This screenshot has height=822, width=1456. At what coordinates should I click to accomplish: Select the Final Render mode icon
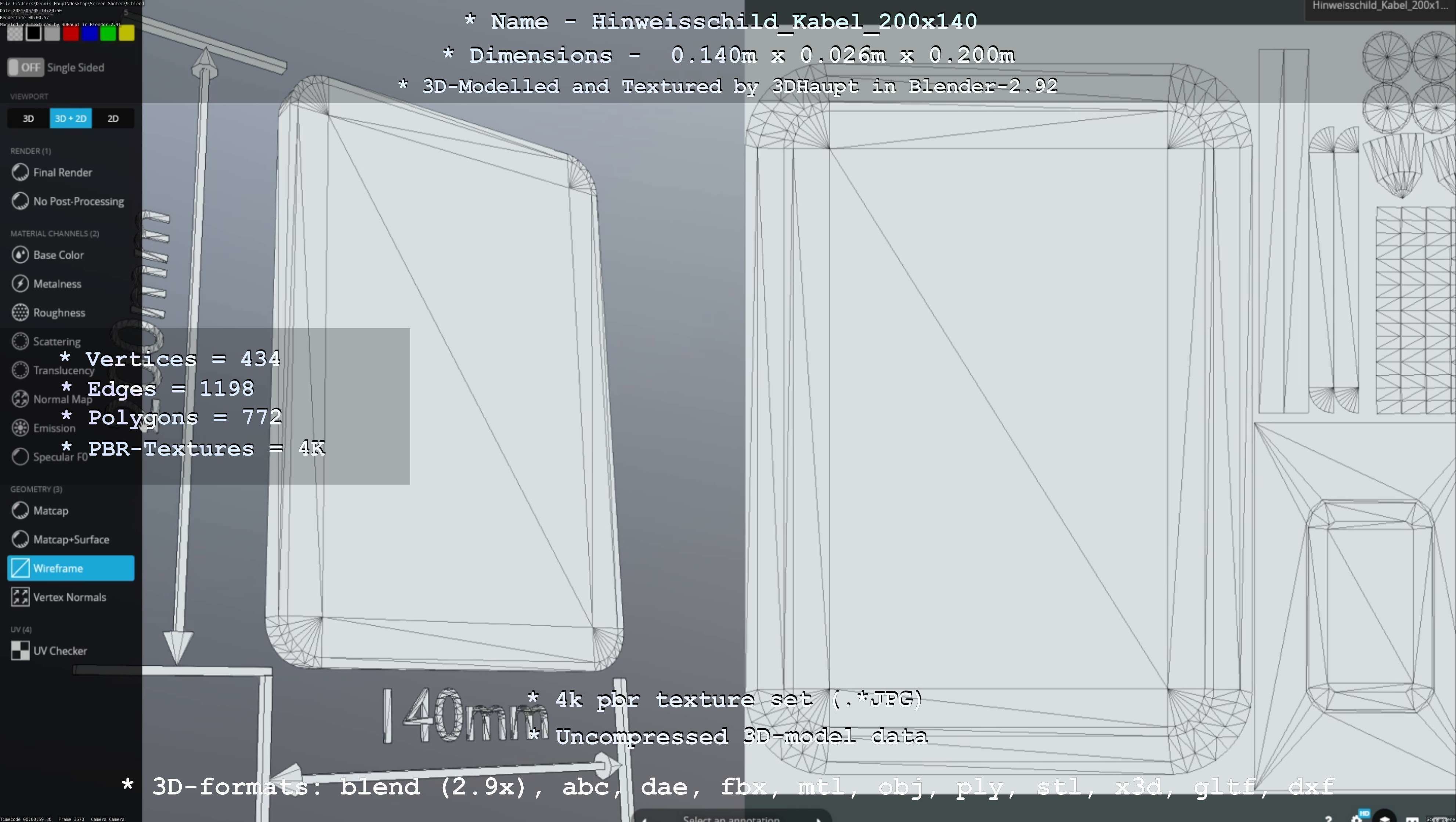point(20,172)
